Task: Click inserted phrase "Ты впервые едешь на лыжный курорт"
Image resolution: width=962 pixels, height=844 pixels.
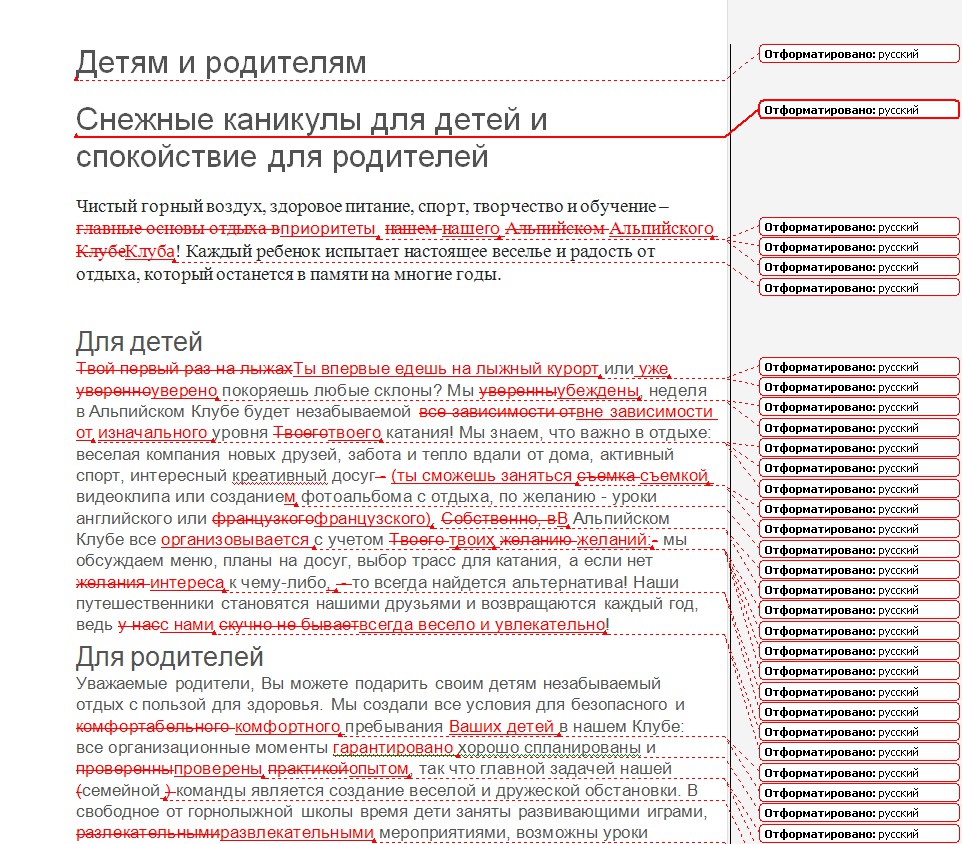Action: point(446,369)
